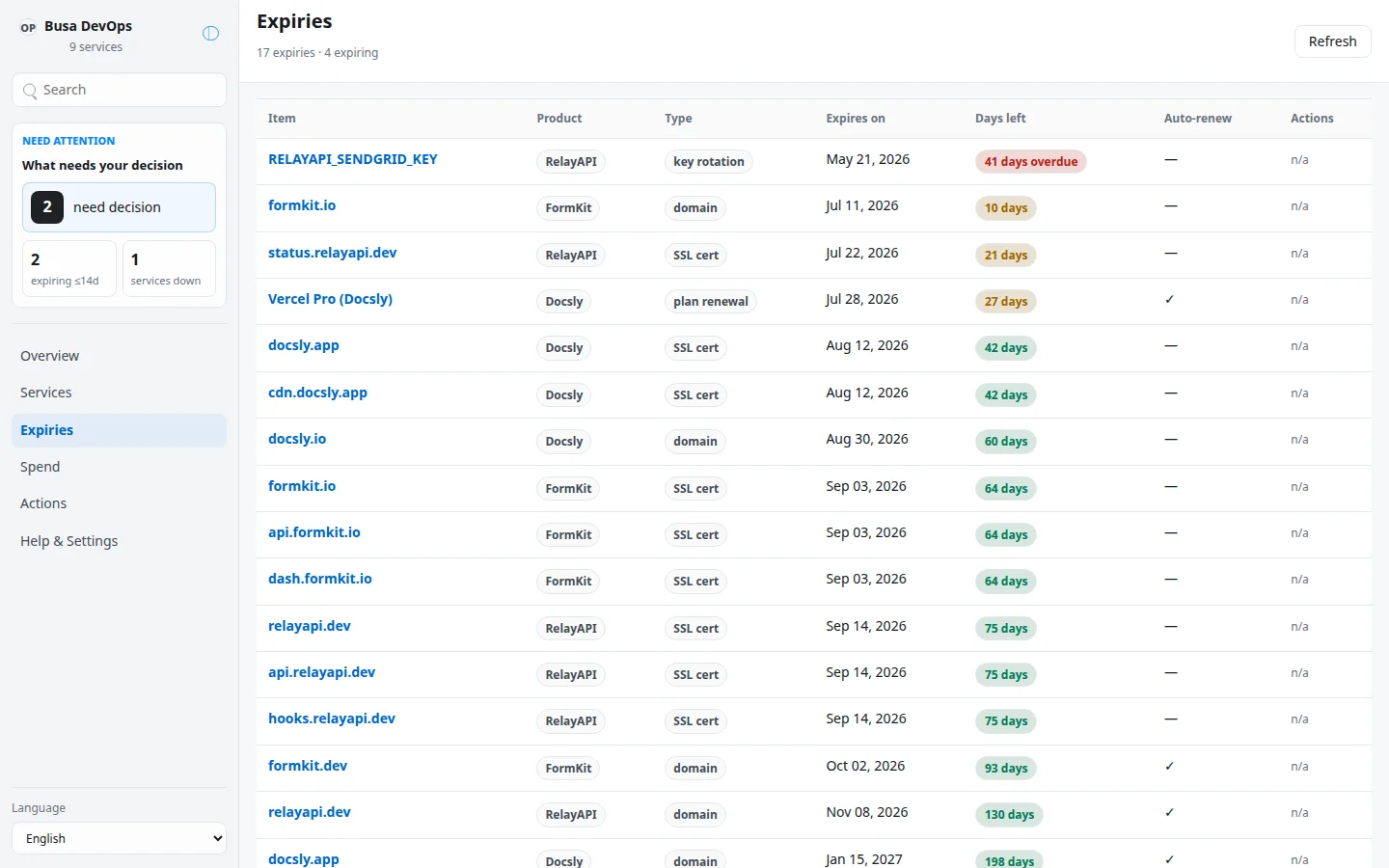Click the 93 days badge
1389x868 pixels.
pos(1006,769)
